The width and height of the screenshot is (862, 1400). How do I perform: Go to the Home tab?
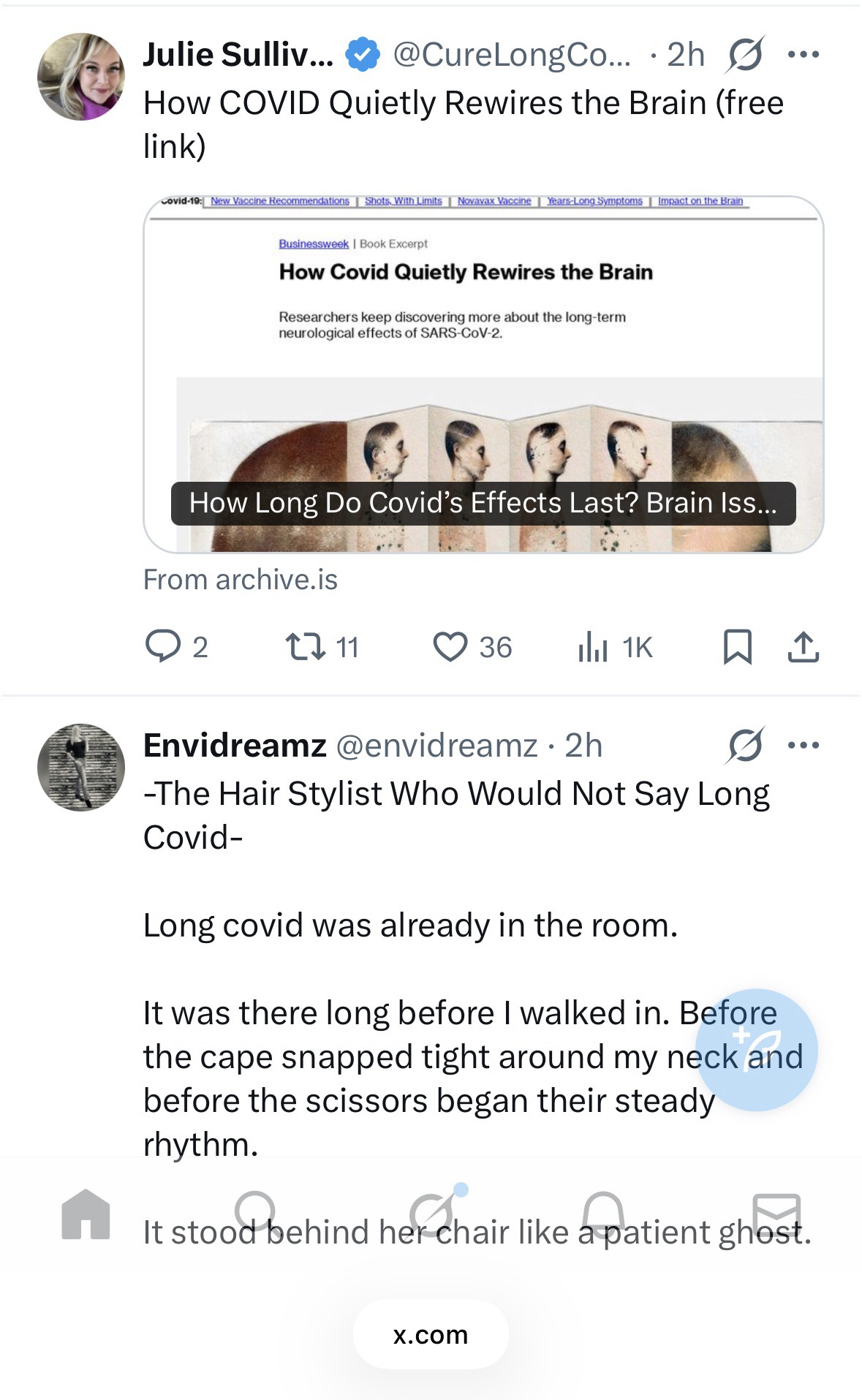pyautogui.click(x=86, y=1214)
